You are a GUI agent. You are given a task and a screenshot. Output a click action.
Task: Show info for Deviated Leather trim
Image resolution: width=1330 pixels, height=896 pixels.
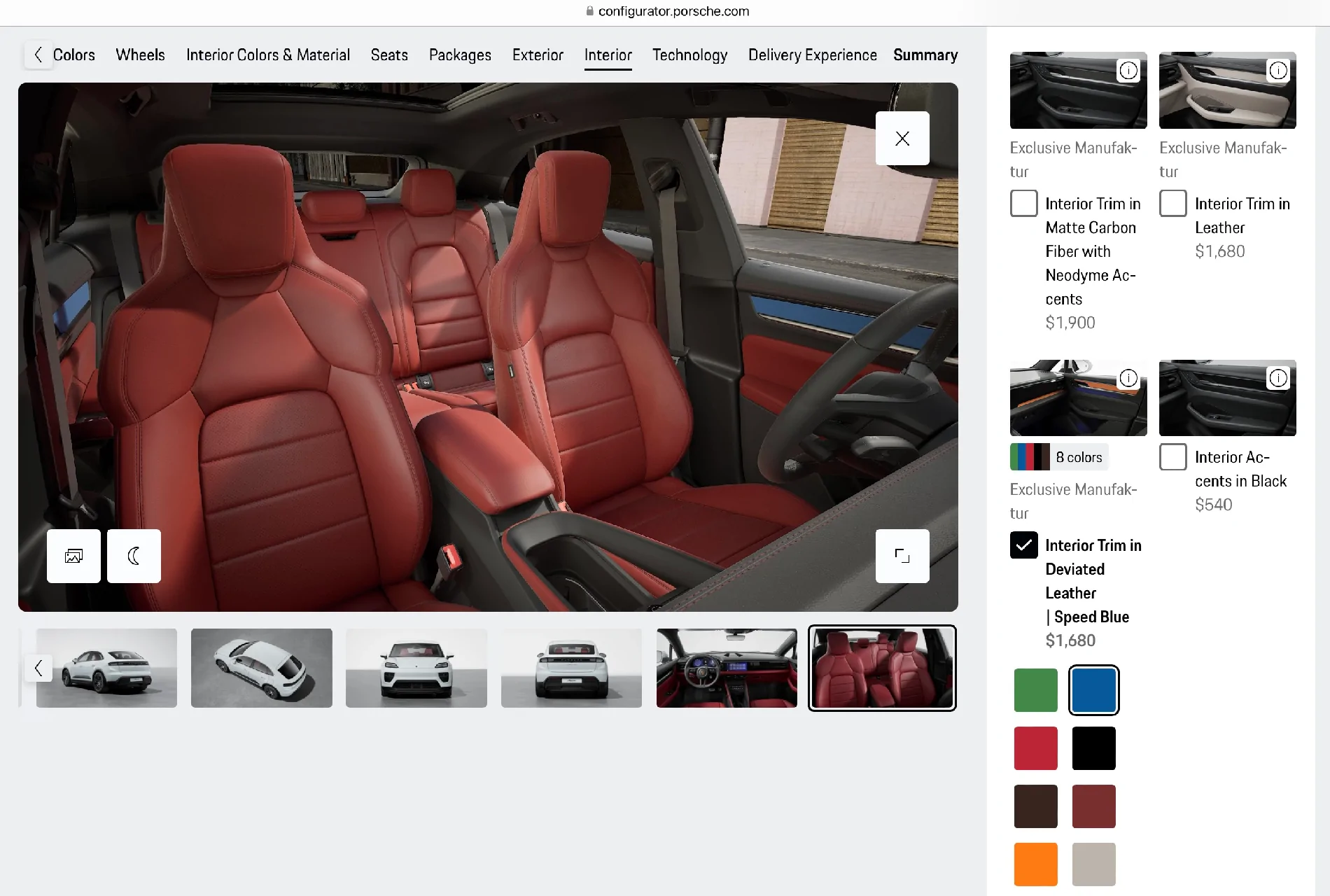click(1128, 379)
